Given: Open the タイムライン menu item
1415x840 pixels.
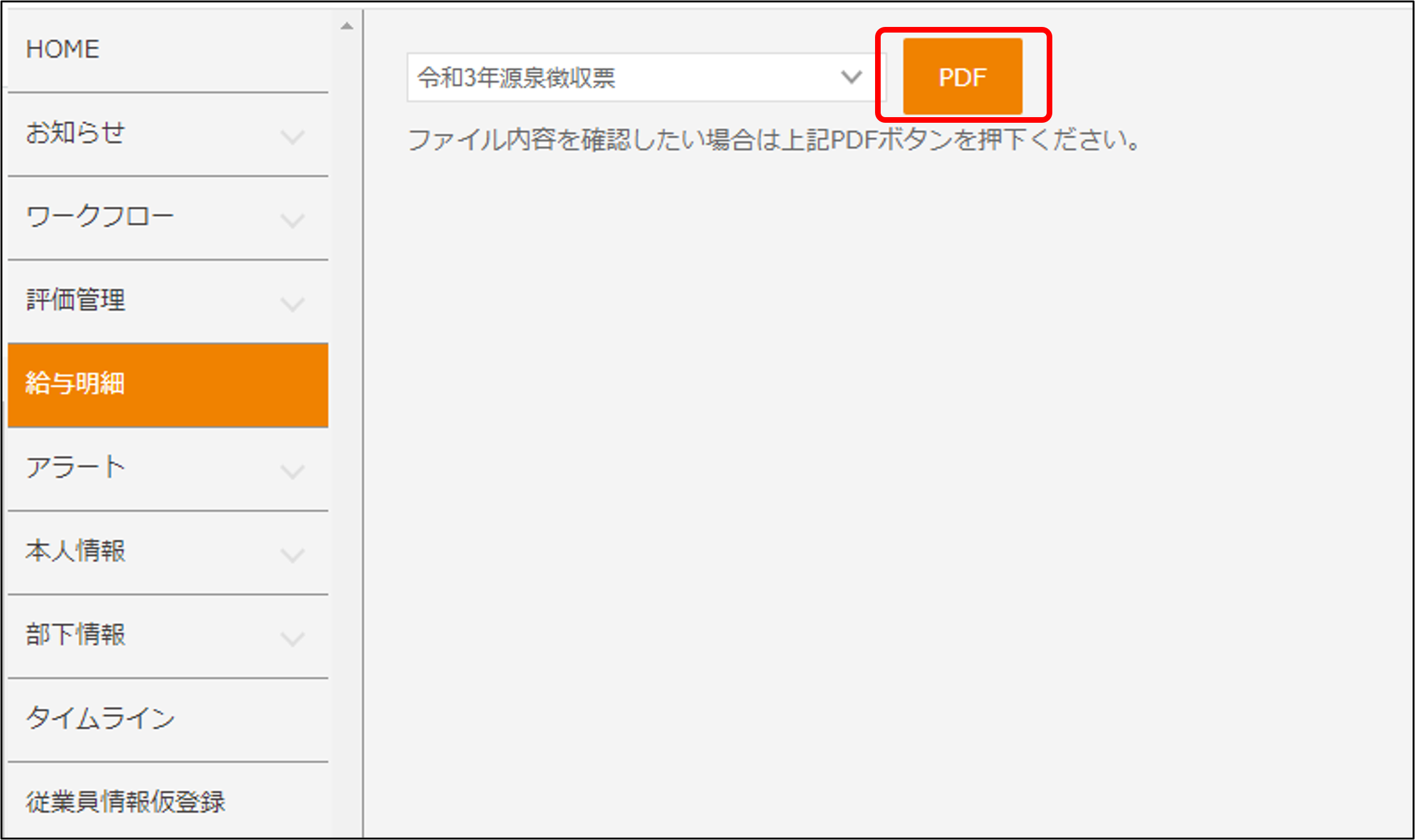Looking at the screenshot, I should click(100, 718).
